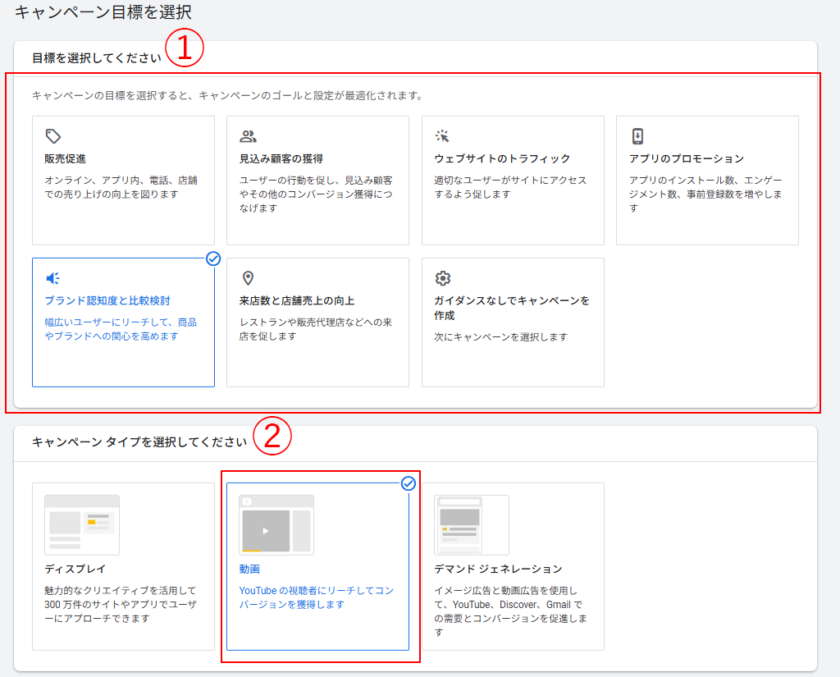The height and width of the screenshot is (677, 840).
Task: Click the price tag icon for 販売促進
Action: (x=53, y=136)
